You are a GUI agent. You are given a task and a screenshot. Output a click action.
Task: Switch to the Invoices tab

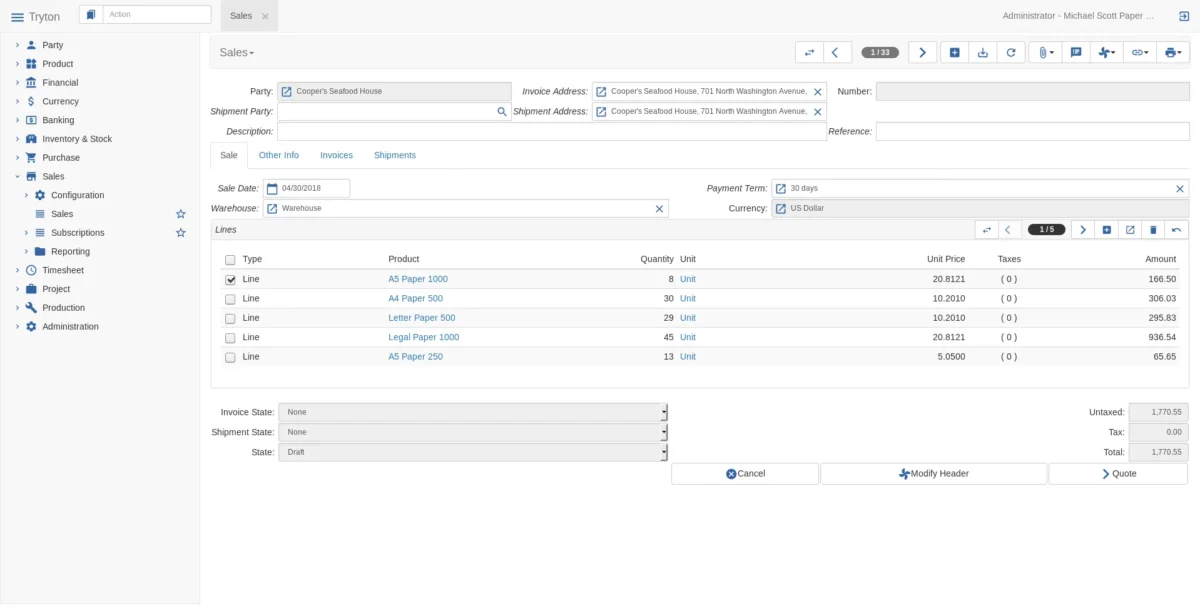pyautogui.click(x=336, y=155)
